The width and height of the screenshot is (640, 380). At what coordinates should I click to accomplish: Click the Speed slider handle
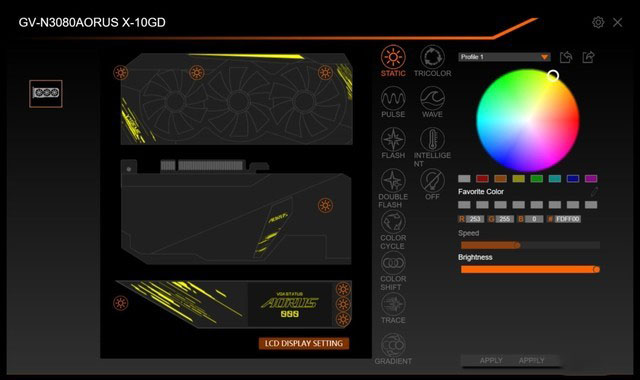coord(517,245)
